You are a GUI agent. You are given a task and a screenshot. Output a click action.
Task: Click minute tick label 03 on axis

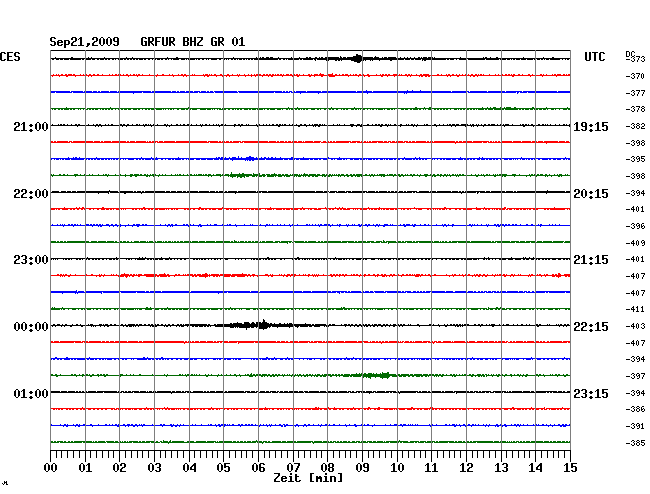tap(154, 468)
